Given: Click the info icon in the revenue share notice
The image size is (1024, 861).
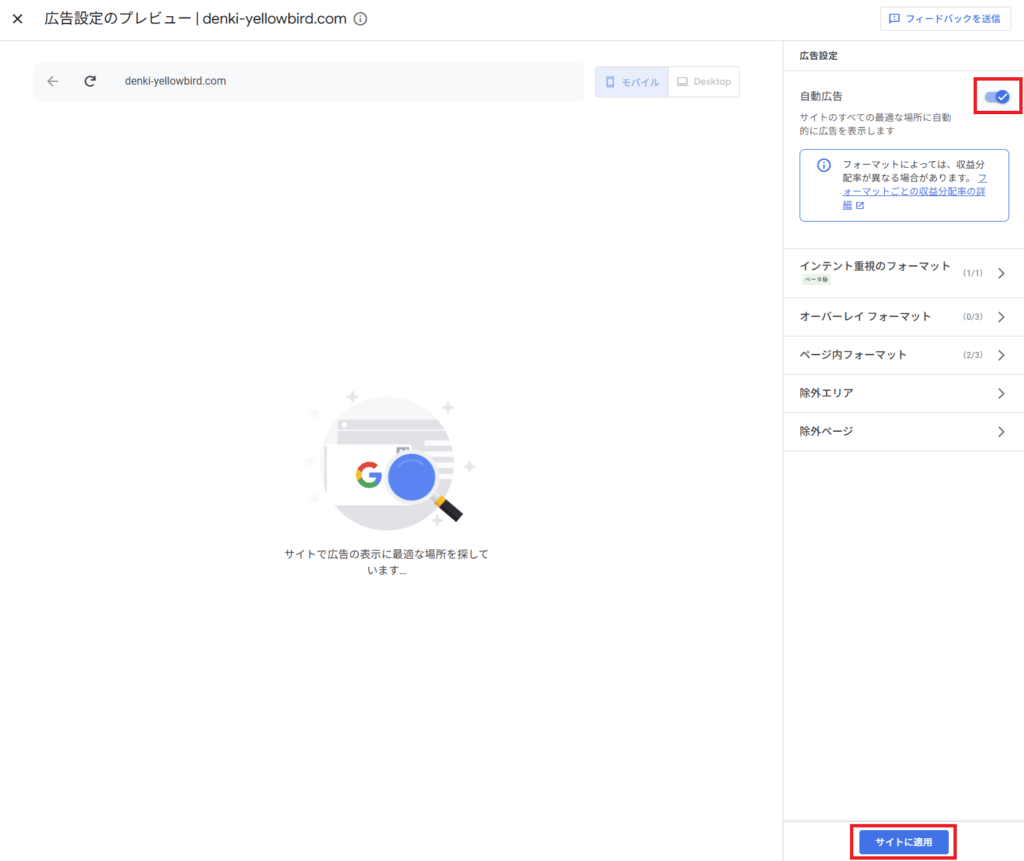Looking at the screenshot, I should [824, 165].
